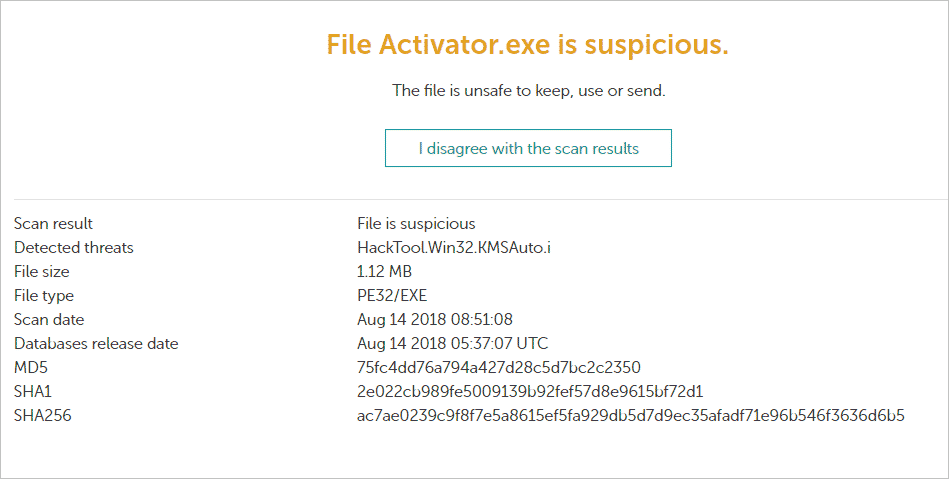Click the 'File Activator.exe is suspicious.' heading
The image size is (949, 479).
click(x=527, y=45)
